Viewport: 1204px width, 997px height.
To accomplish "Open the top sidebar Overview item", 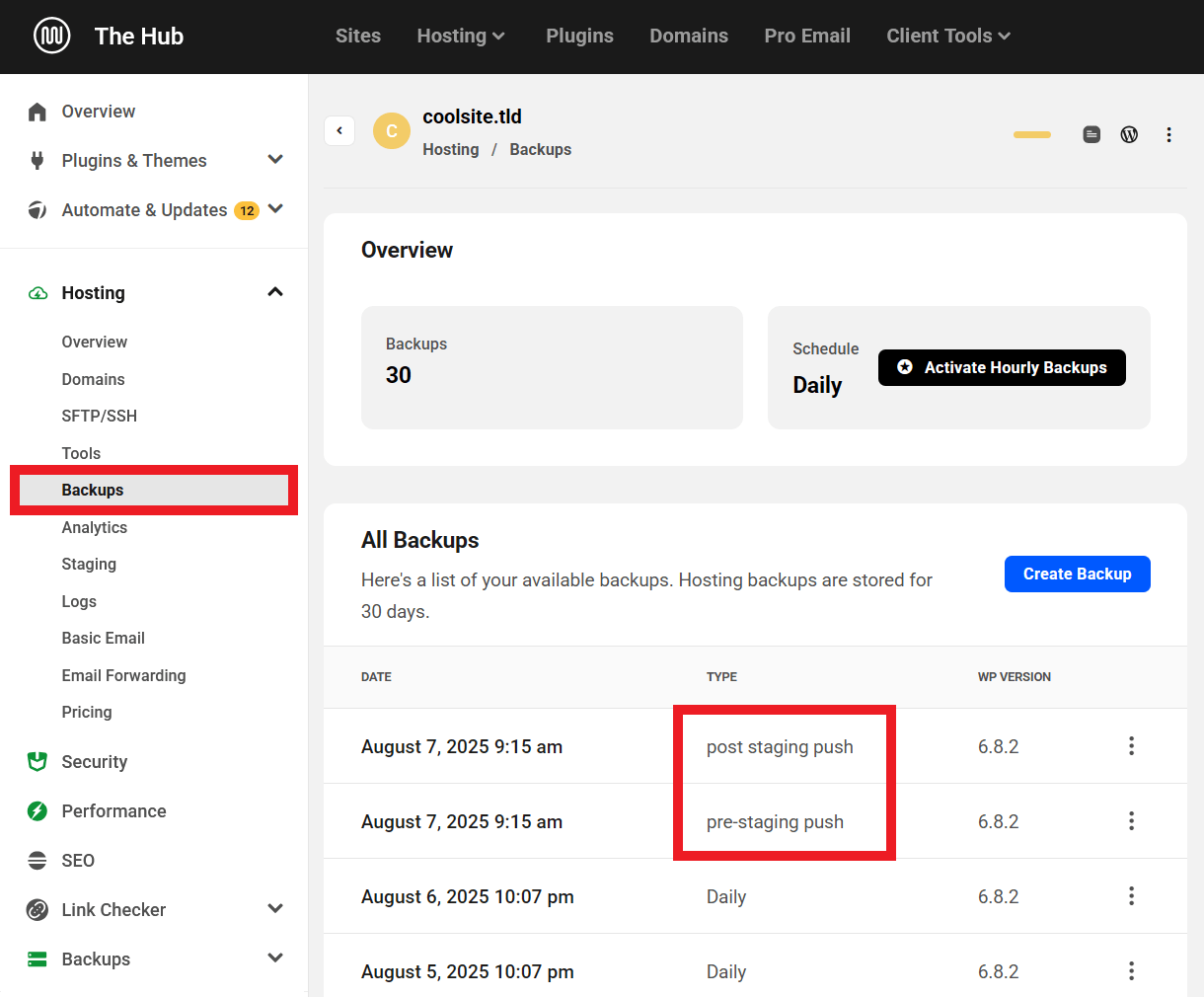I will point(98,112).
